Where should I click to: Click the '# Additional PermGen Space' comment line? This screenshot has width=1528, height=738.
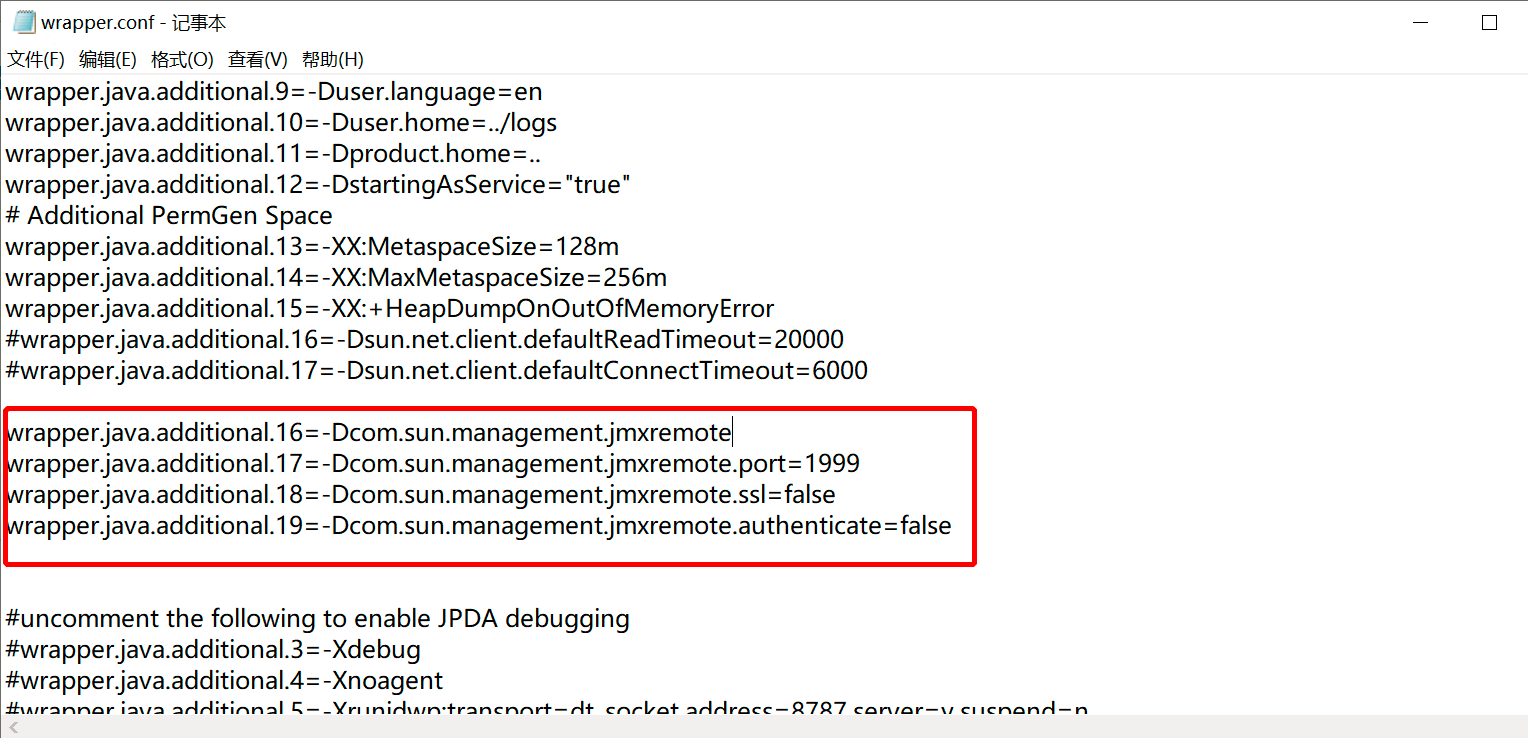click(x=169, y=215)
